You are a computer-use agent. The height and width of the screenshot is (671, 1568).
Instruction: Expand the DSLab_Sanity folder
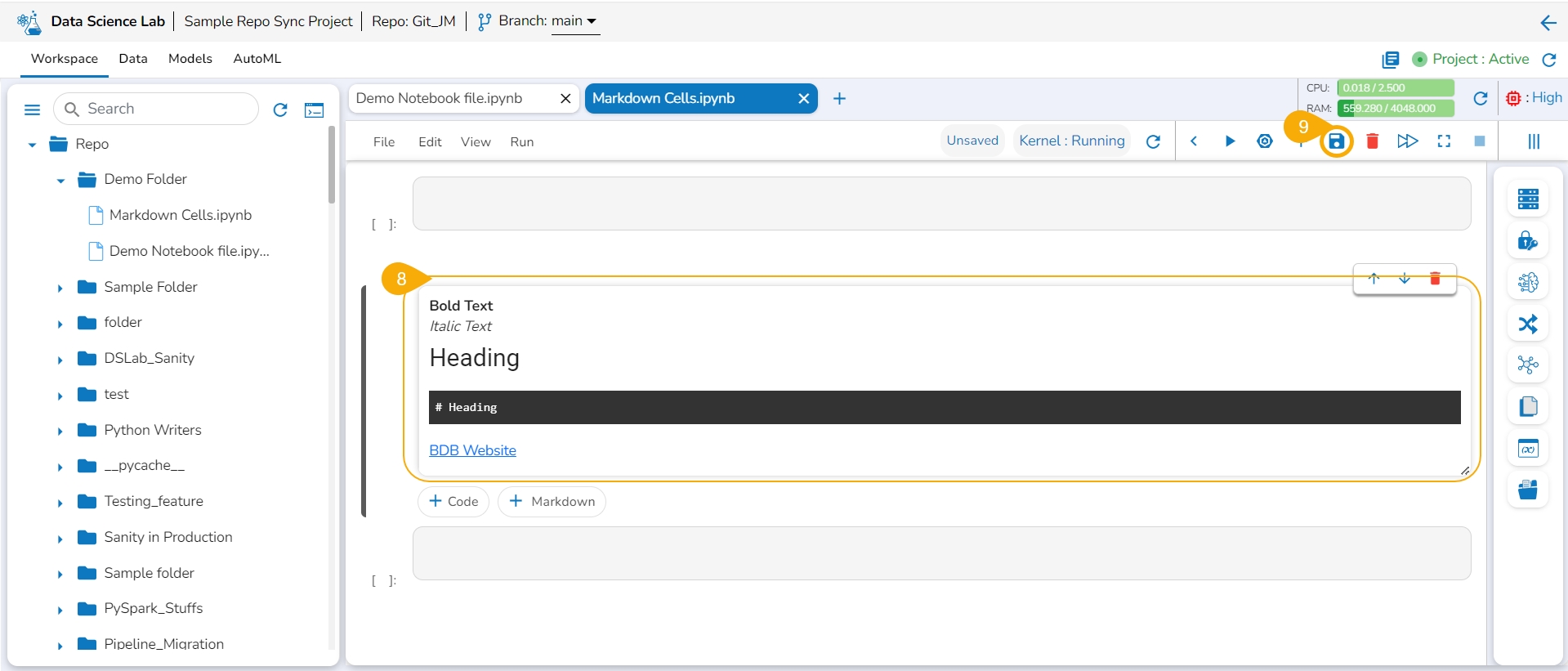coord(60,360)
